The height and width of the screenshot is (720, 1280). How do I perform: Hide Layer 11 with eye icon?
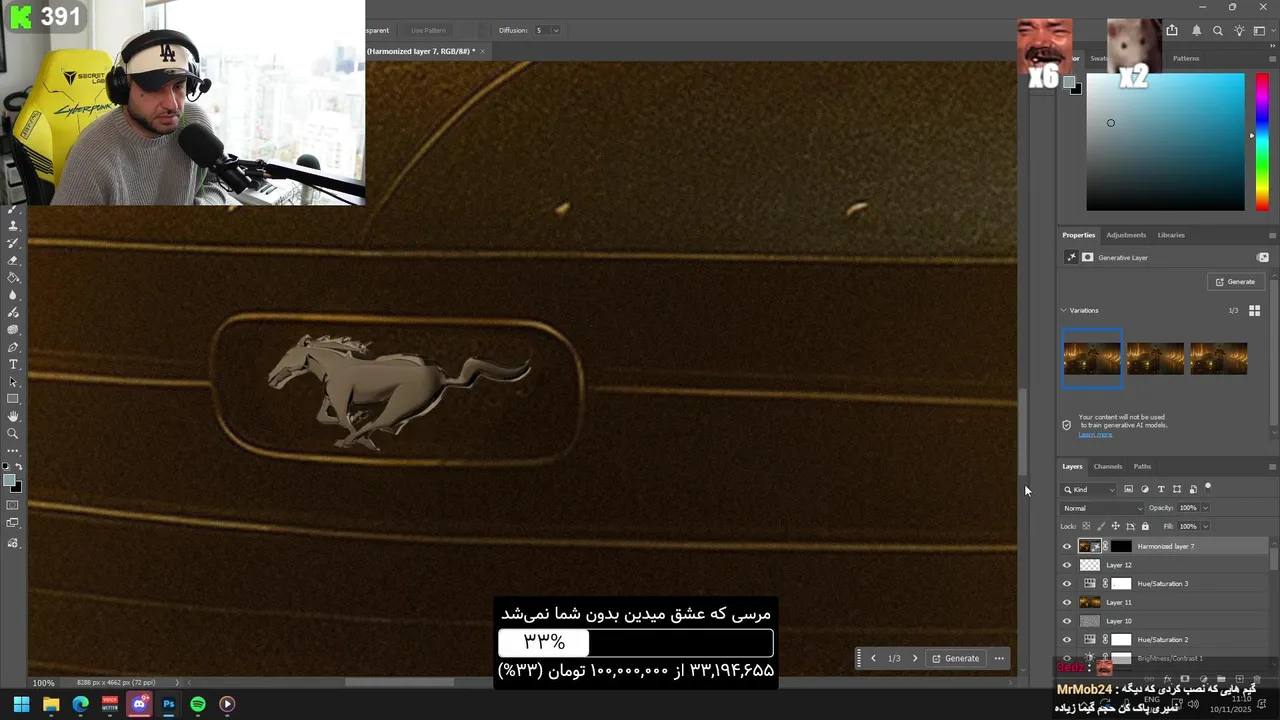point(1066,602)
